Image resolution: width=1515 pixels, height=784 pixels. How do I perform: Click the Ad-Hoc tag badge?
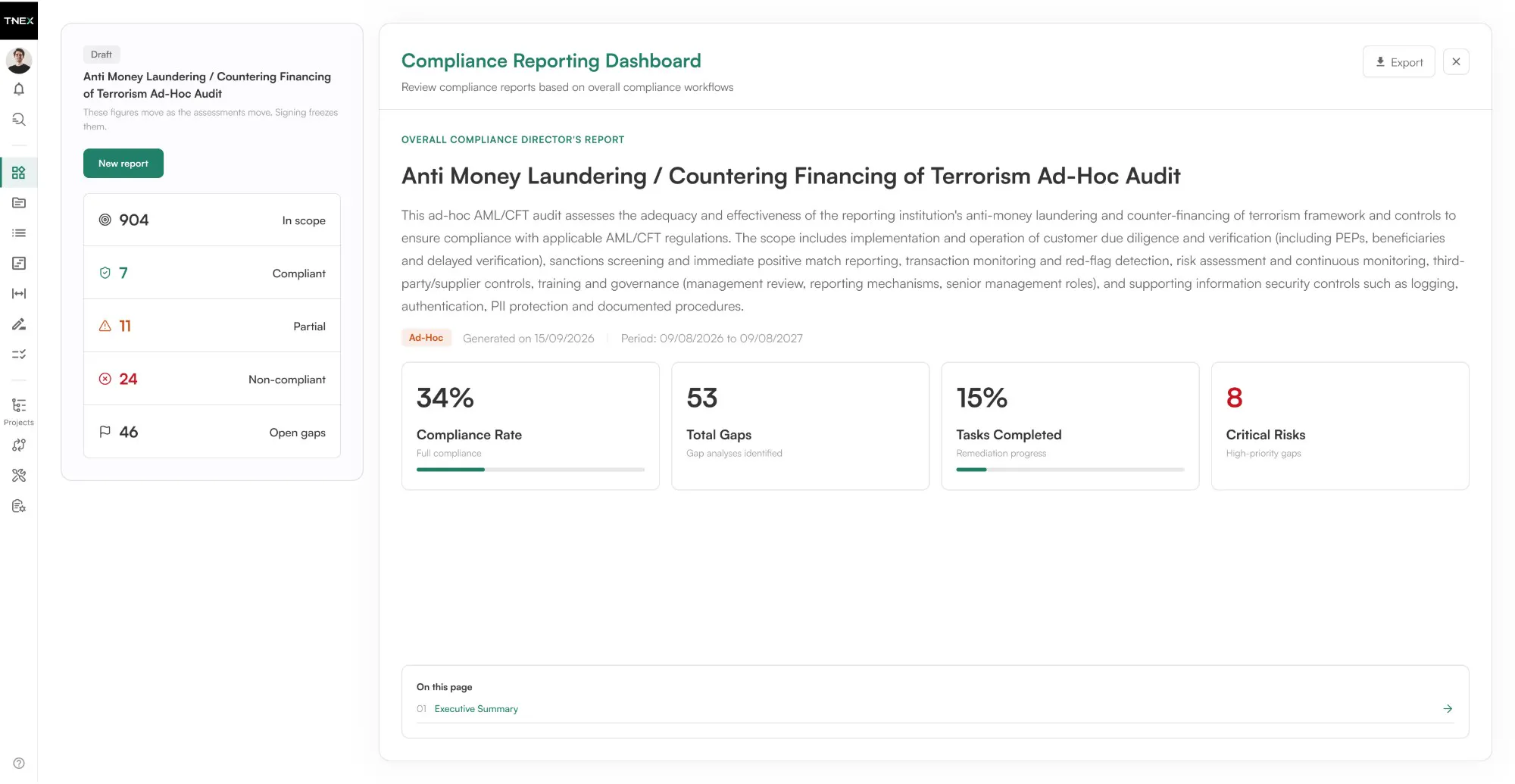[426, 338]
